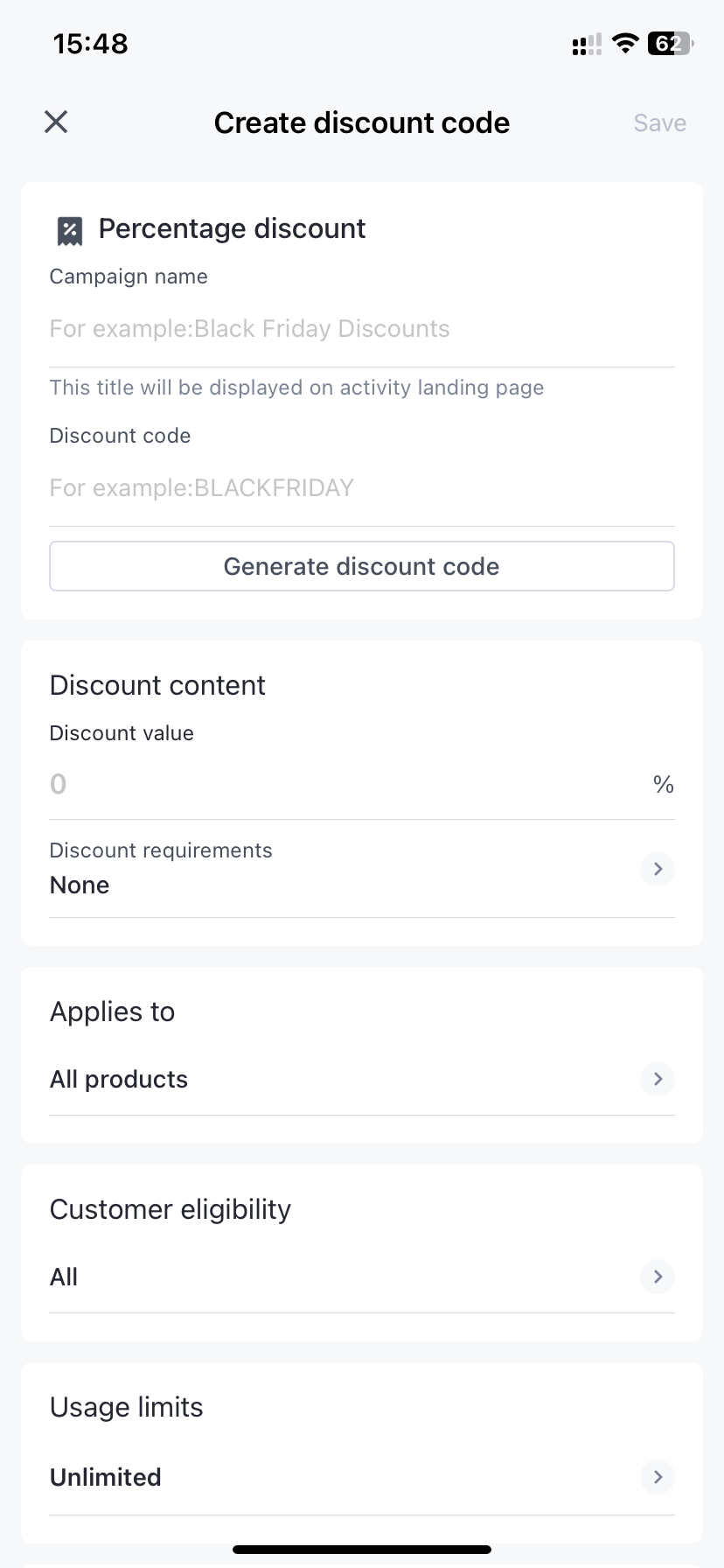
Task: Tap the 15:48 status bar clock
Action: pyautogui.click(x=91, y=44)
